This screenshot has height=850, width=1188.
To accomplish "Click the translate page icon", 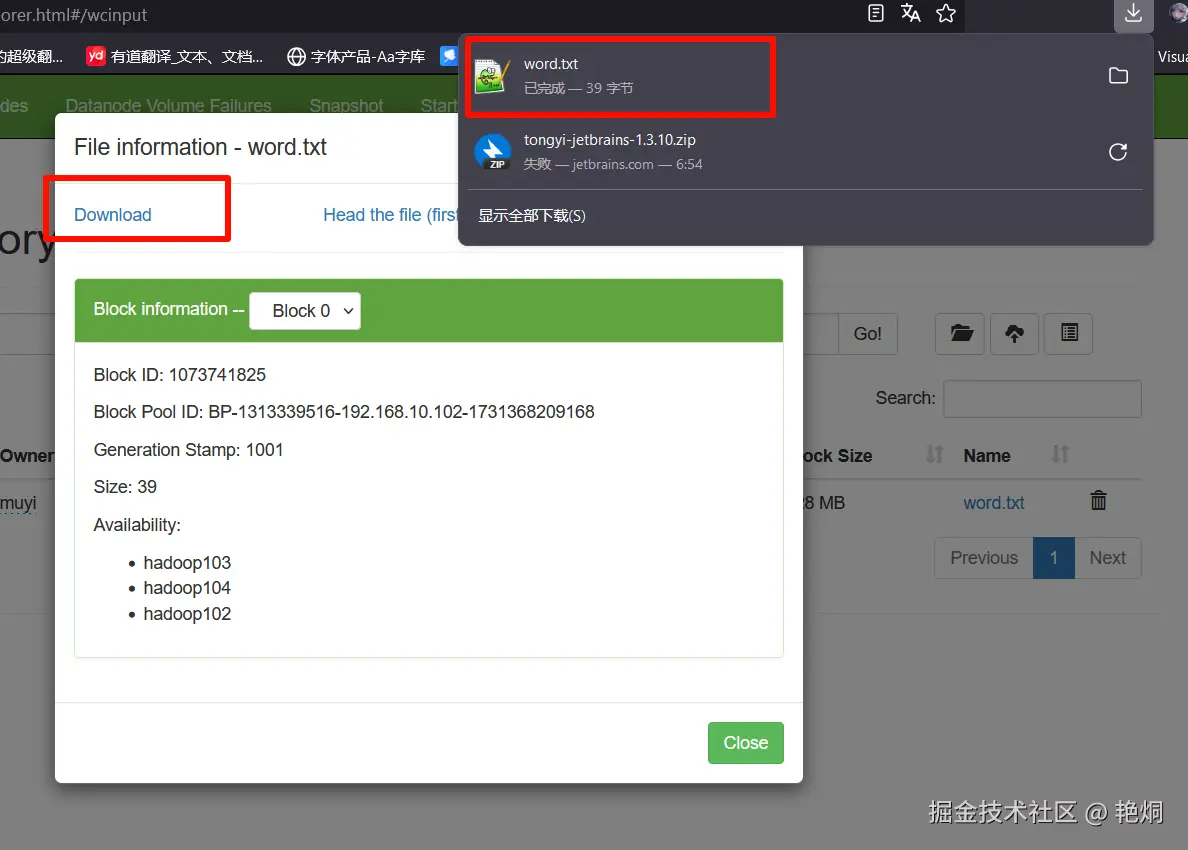I will tap(911, 14).
